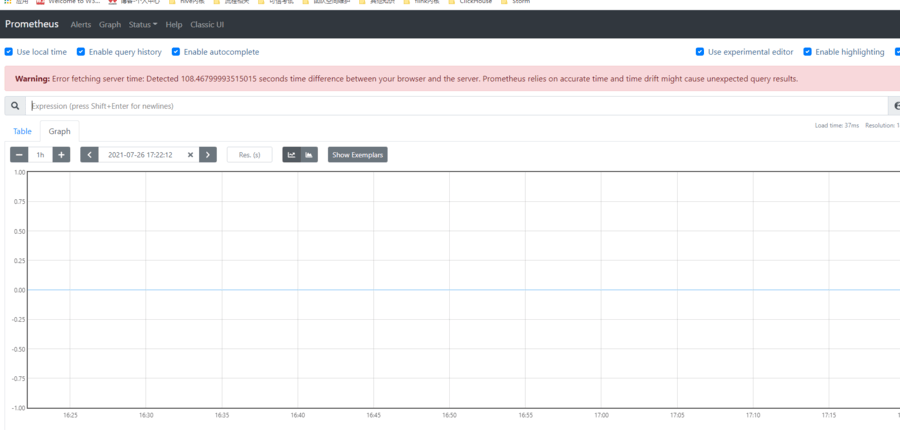Click the x-axis label 17:05

click(677, 414)
